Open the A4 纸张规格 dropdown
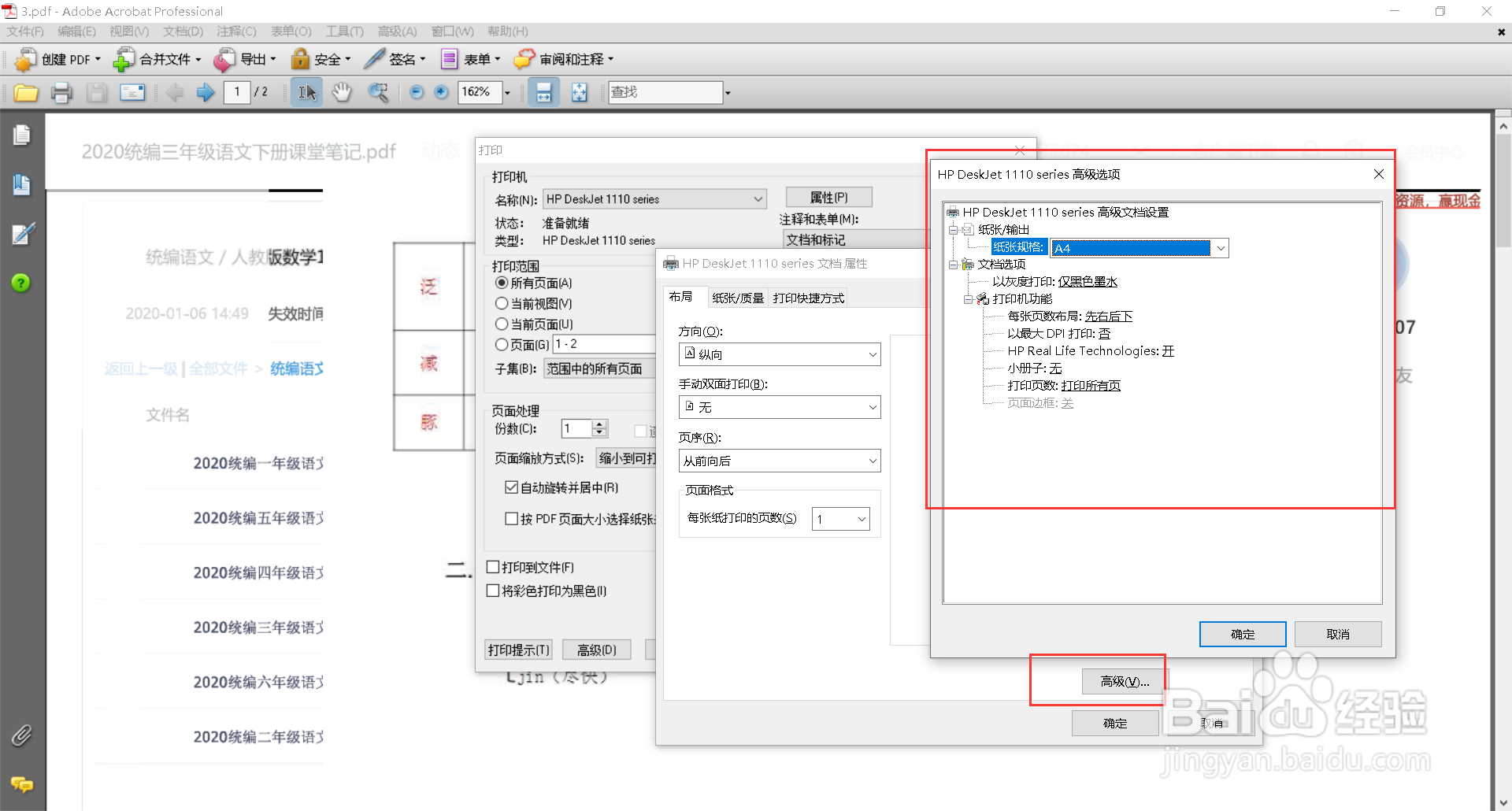Viewport: 1512px width, 811px height. tap(1221, 247)
